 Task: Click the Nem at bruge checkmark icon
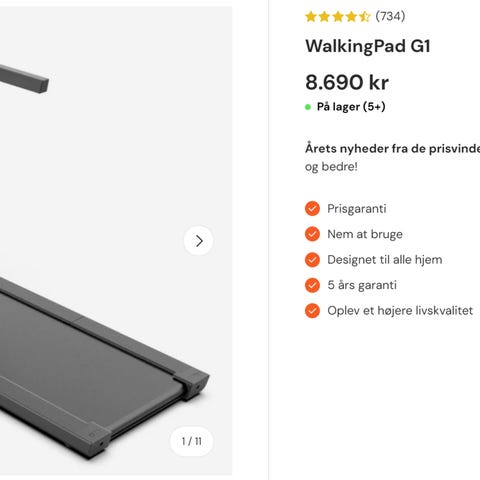312,234
